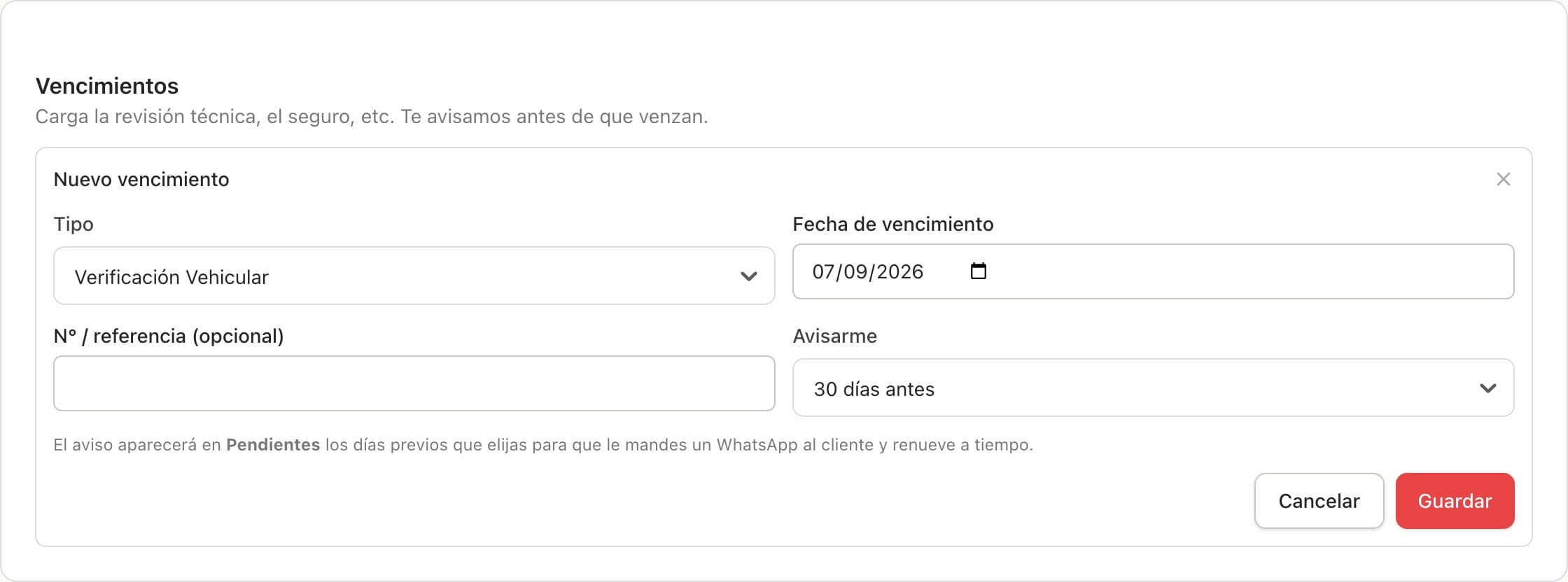1568x582 pixels.
Task: Click the Avisarme label
Action: click(835, 336)
